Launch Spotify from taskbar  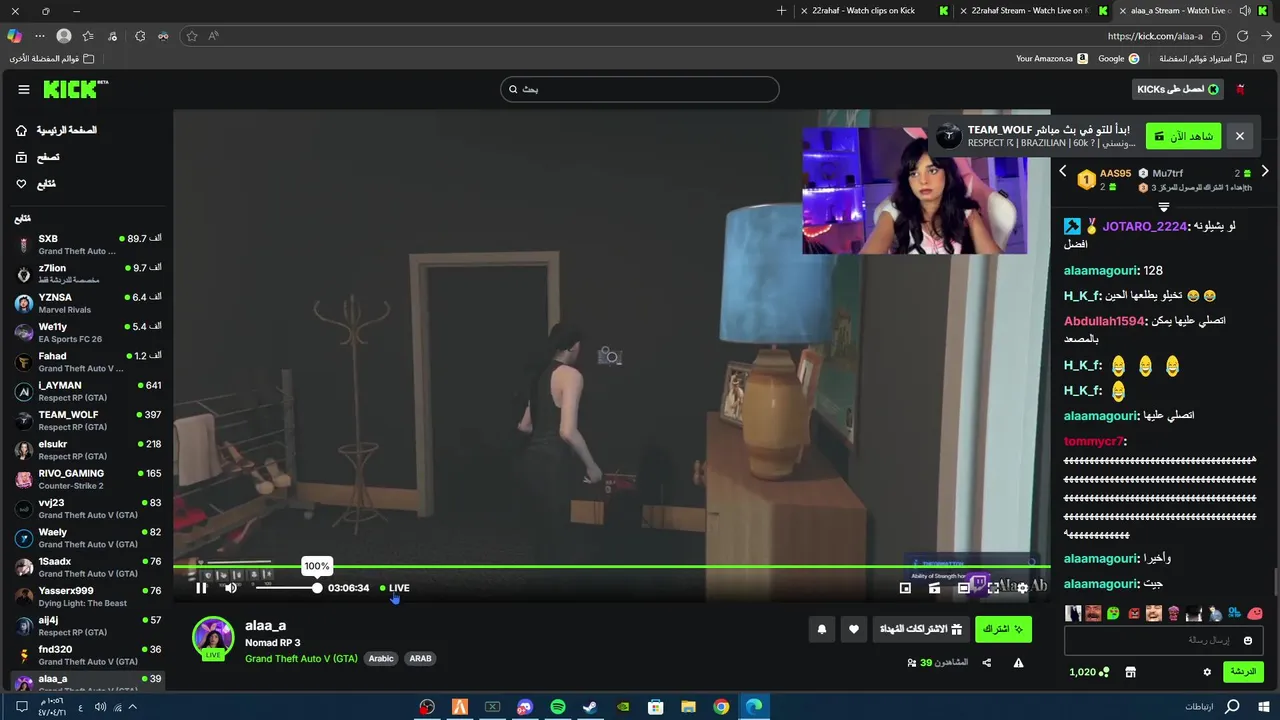pyautogui.click(x=558, y=707)
